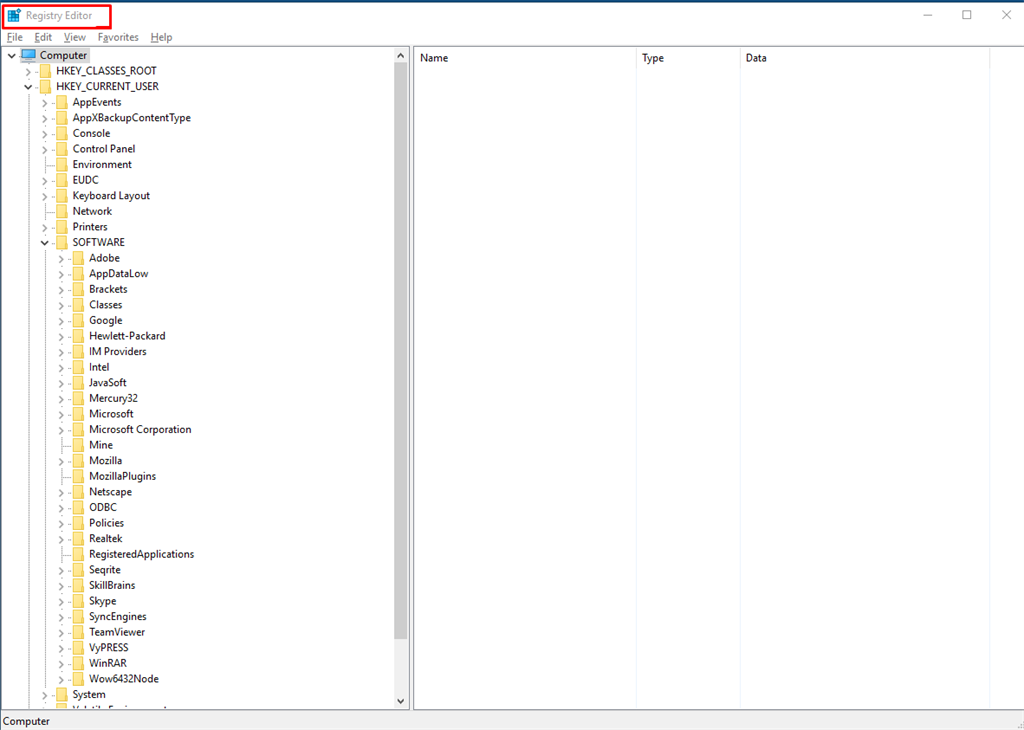
Task: Maximize the Registry Editor window
Action: (x=967, y=15)
